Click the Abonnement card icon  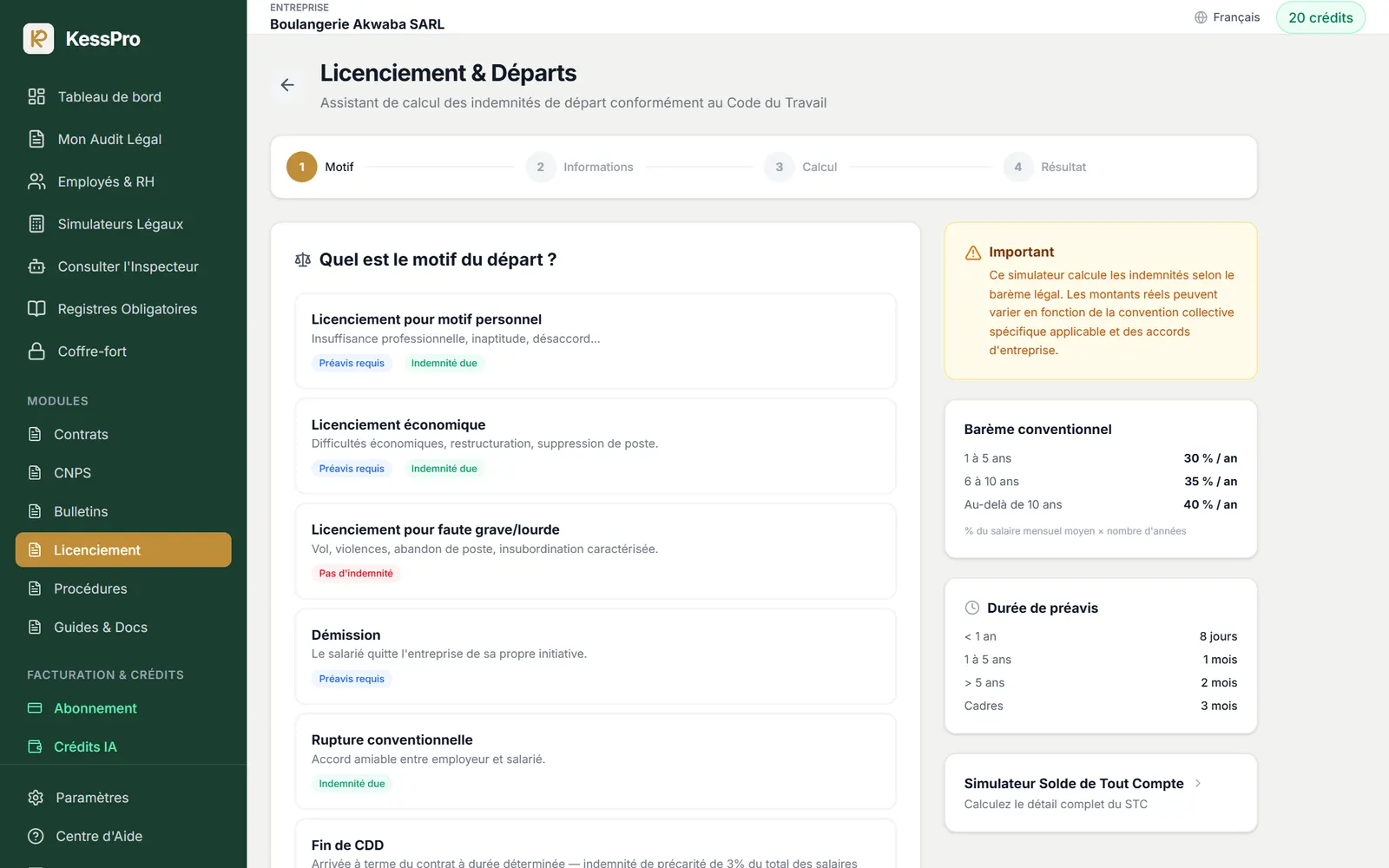click(35, 708)
